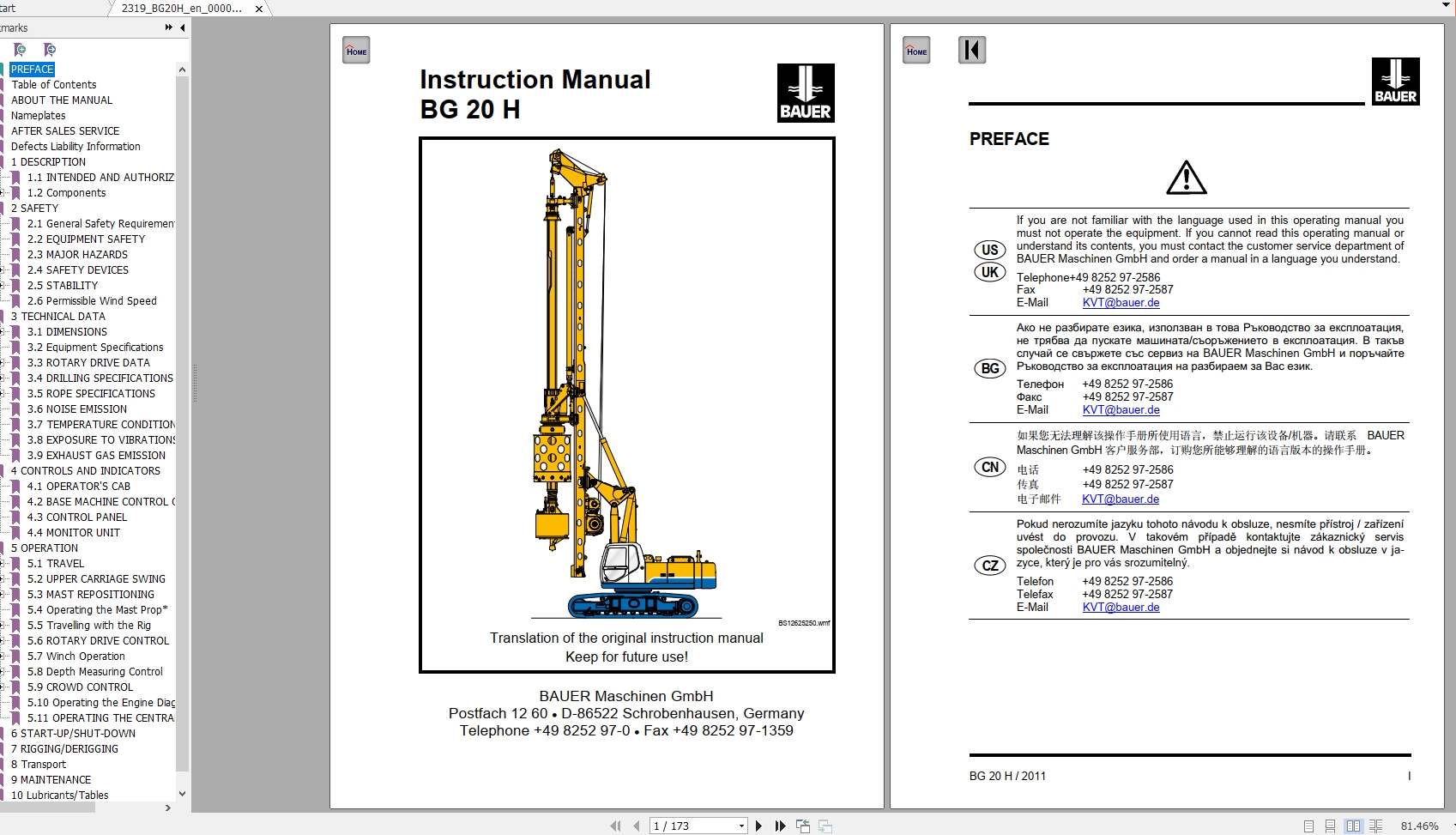
Task: Toggle continuous facing pages view mode
Action: 1375,826
